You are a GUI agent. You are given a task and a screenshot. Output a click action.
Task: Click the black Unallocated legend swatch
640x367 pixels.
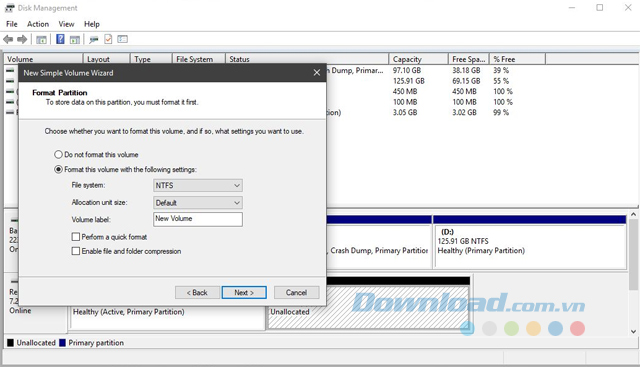tap(11, 343)
